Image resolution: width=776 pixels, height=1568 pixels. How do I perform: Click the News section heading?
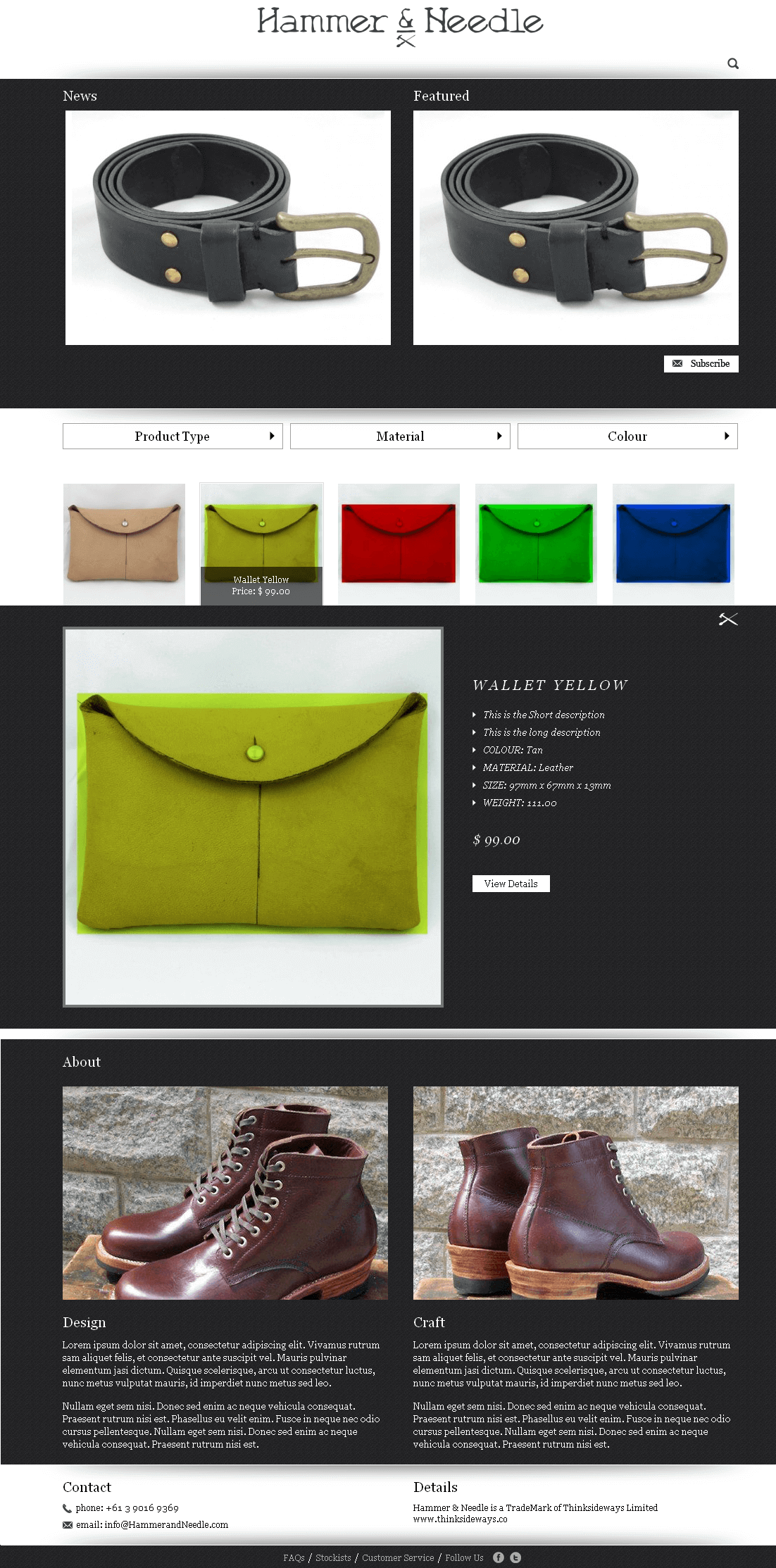[80, 96]
